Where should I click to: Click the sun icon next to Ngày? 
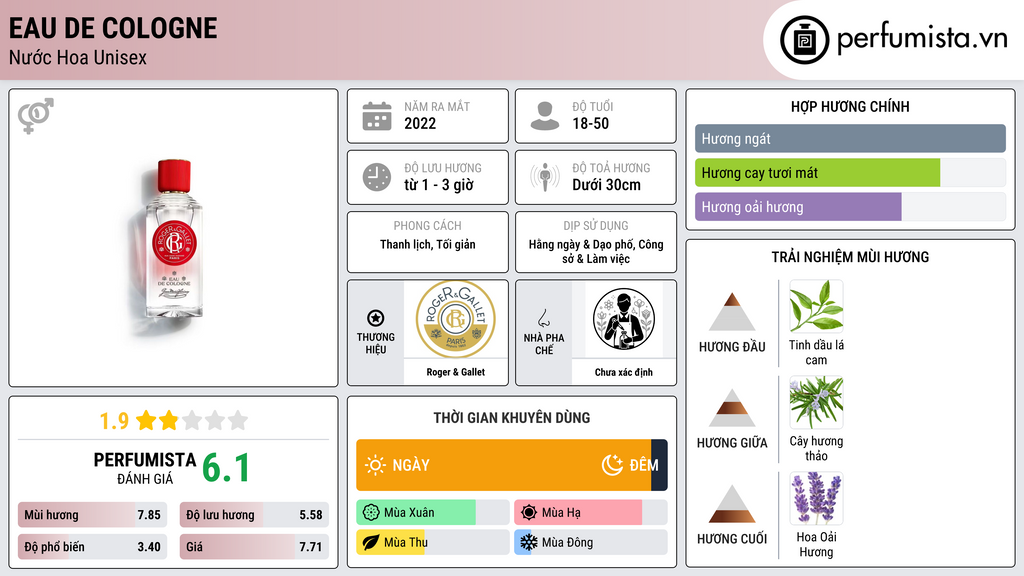tap(375, 465)
